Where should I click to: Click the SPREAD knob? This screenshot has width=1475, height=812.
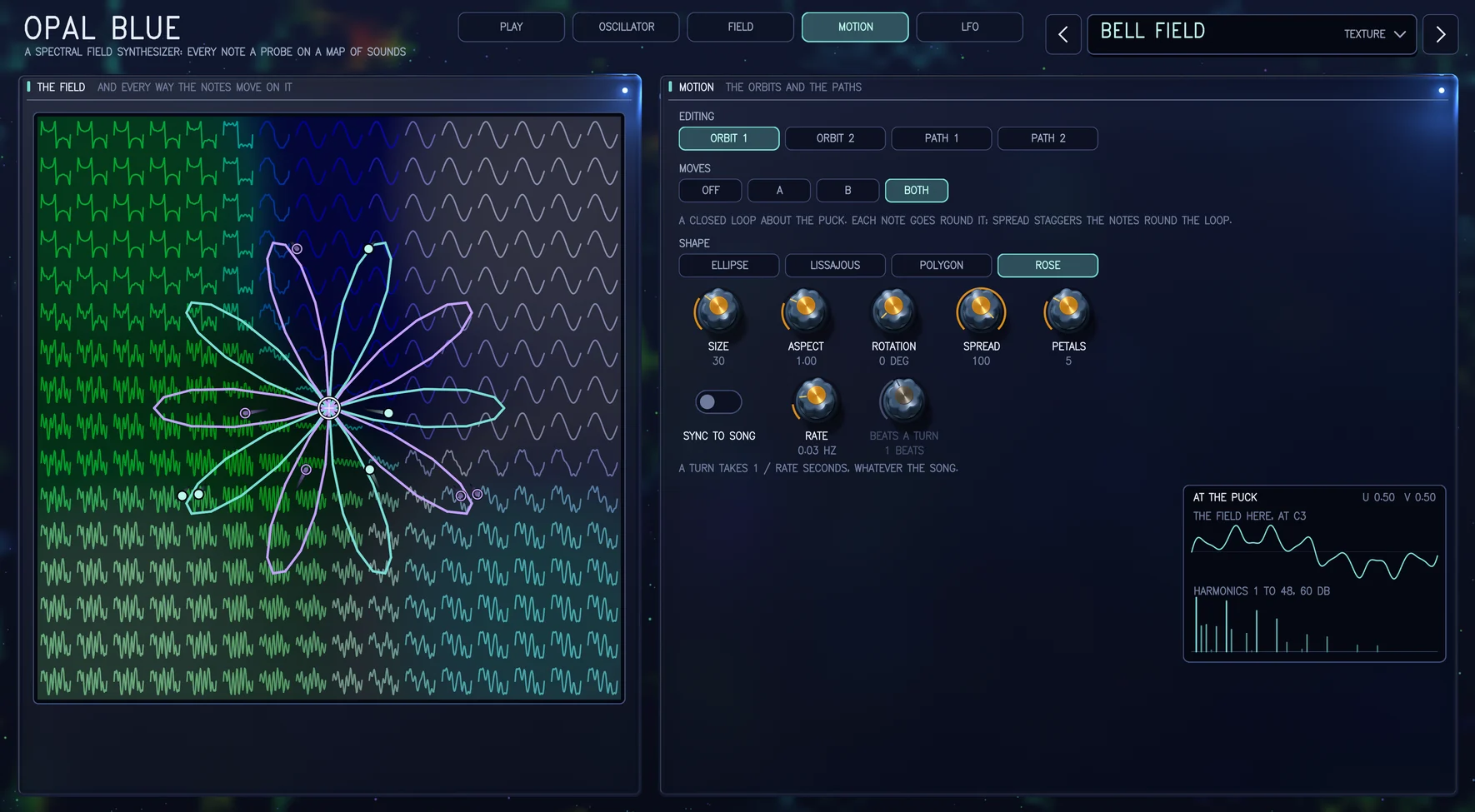[x=981, y=311]
